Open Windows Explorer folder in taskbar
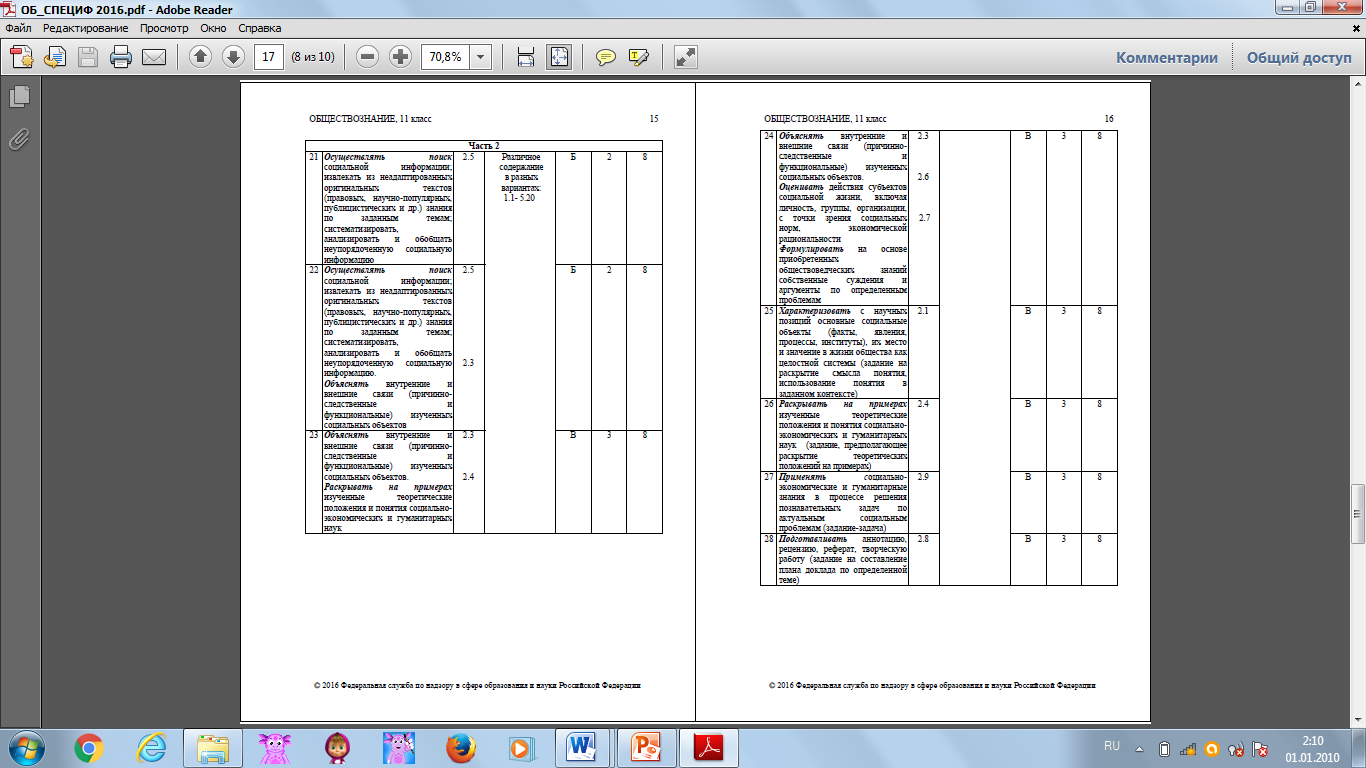The image size is (1366, 768). [213, 747]
